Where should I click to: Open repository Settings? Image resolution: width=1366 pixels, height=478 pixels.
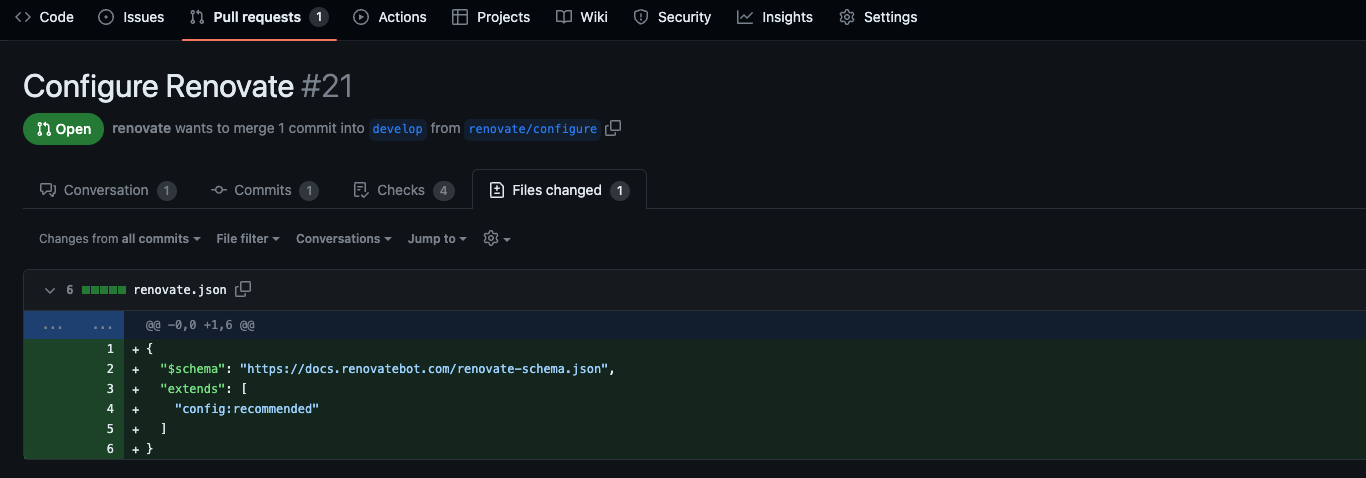pyautogui.click(x=878, y=17)
